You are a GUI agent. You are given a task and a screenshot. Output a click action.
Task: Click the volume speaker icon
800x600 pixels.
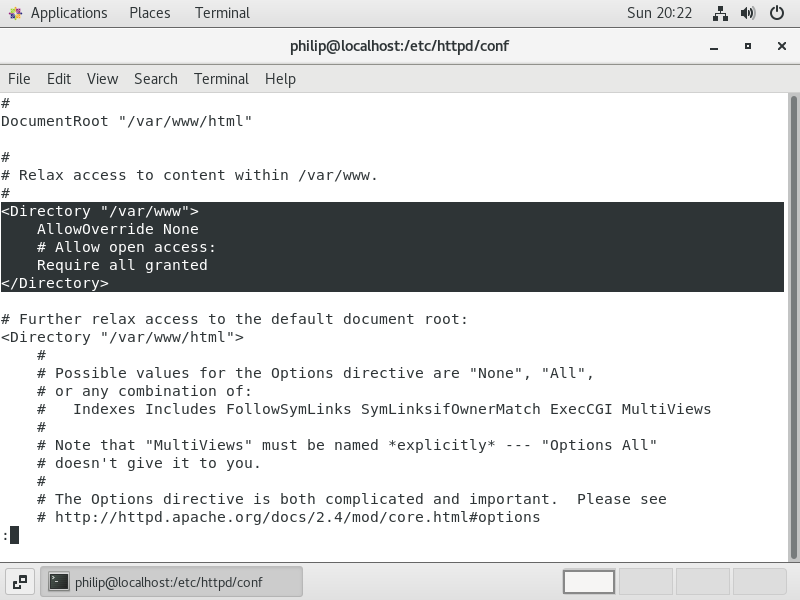click(x=748, y=13)
